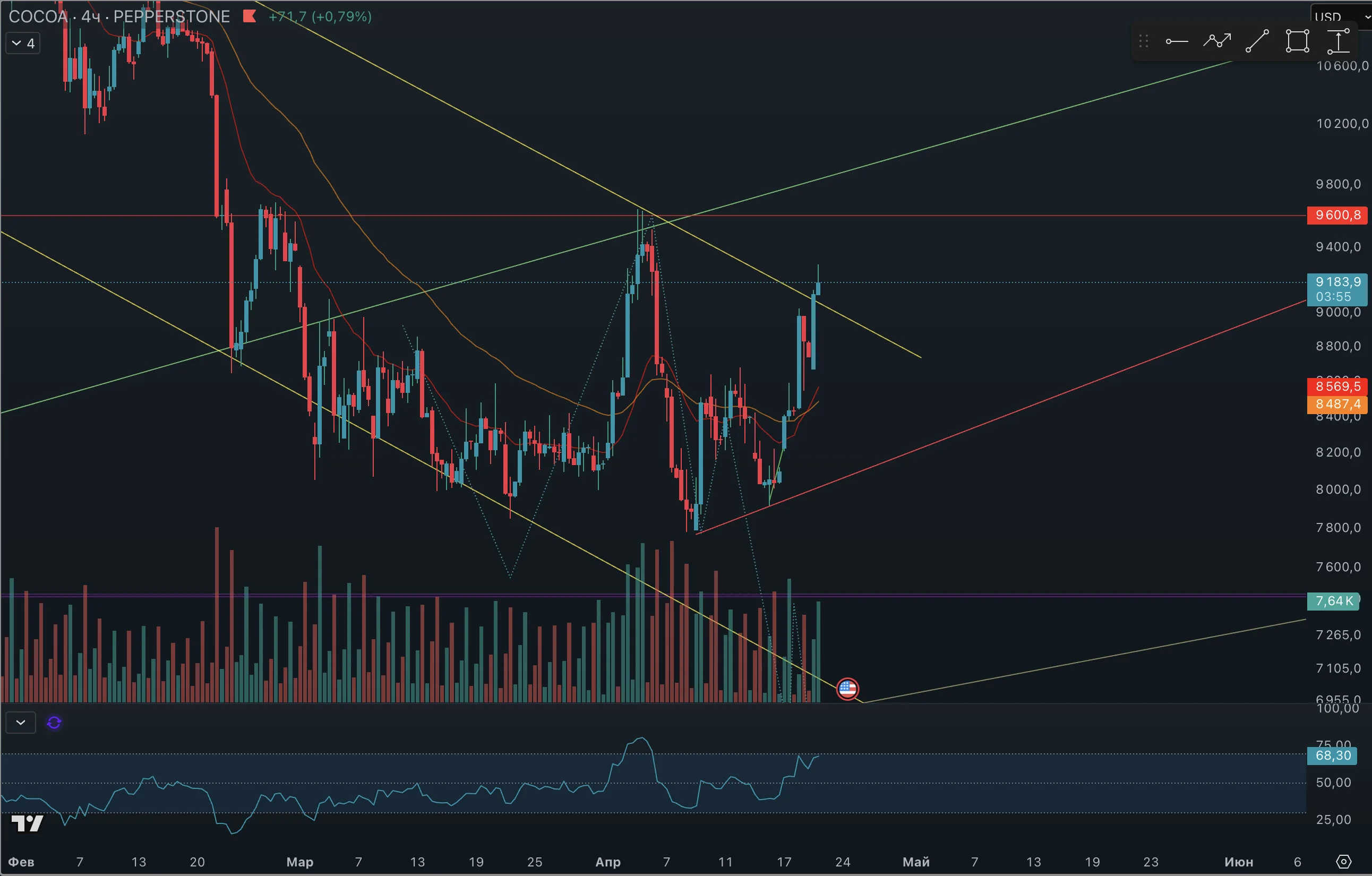This screenshot has height=876, width=1372.
Task: Select the rectangle drawing tool
Action: pos(1297,41)
